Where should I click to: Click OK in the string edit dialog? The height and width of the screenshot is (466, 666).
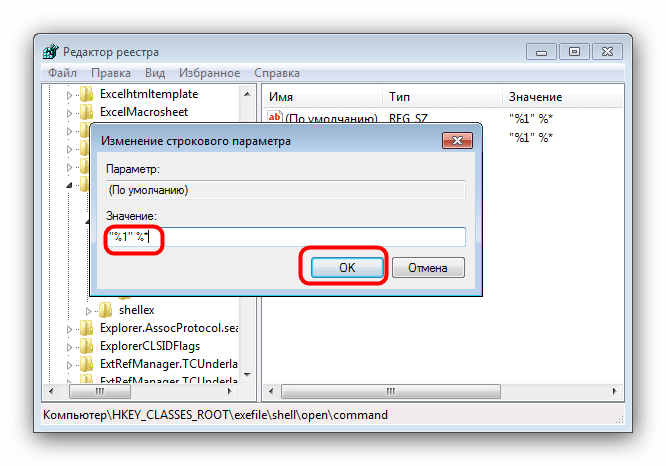pos(347,268)
